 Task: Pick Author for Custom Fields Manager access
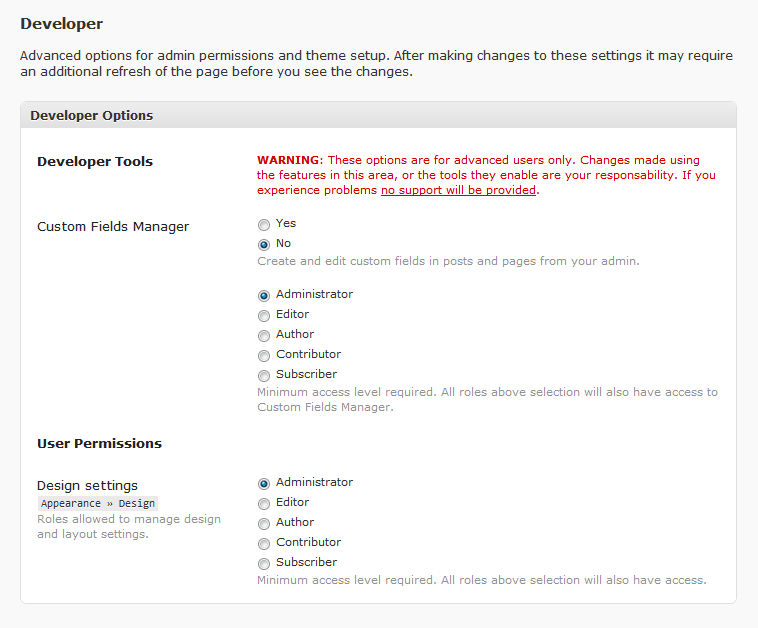(x=264, y=336)
